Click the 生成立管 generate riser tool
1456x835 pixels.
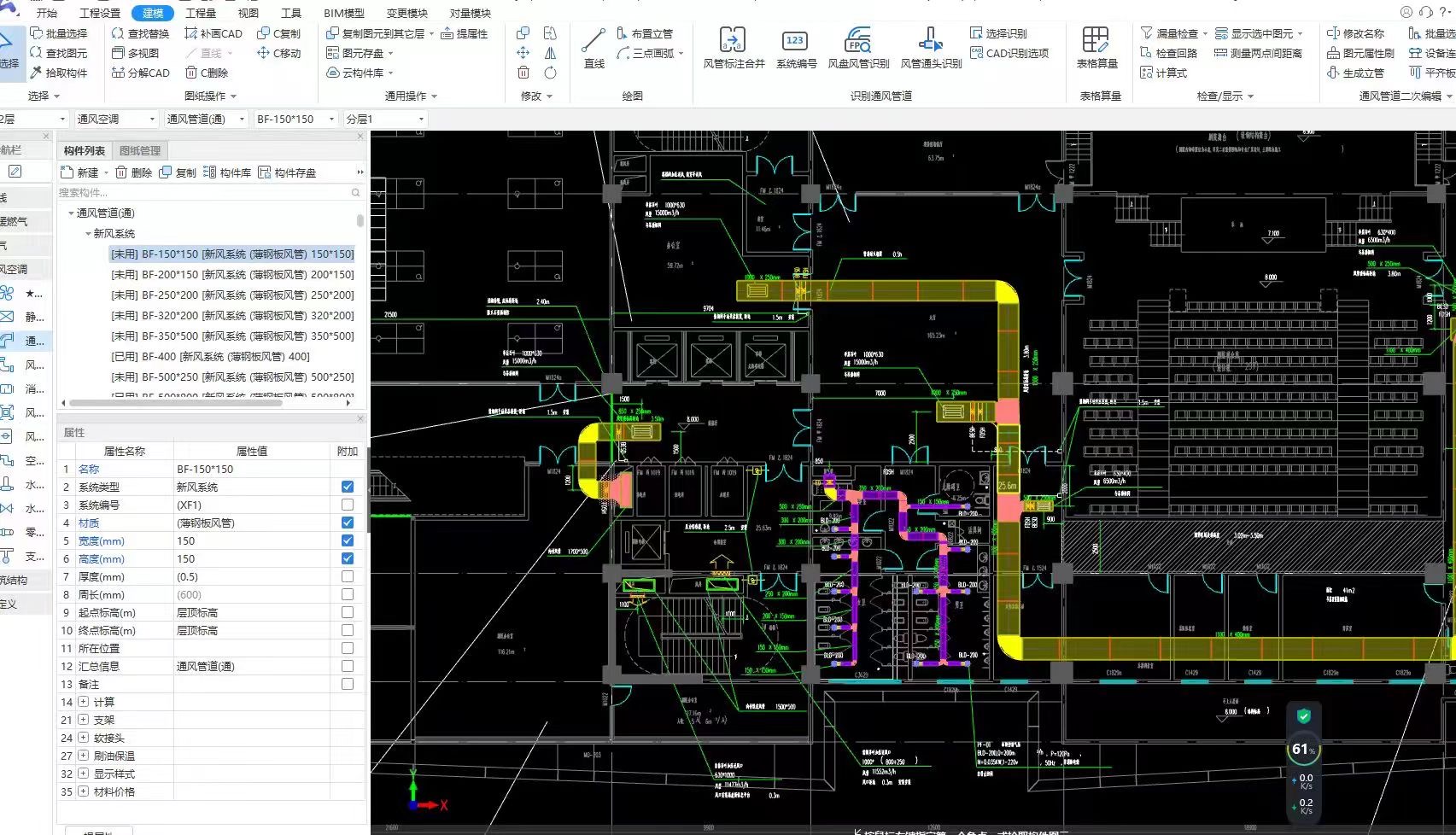[1355, 73]
